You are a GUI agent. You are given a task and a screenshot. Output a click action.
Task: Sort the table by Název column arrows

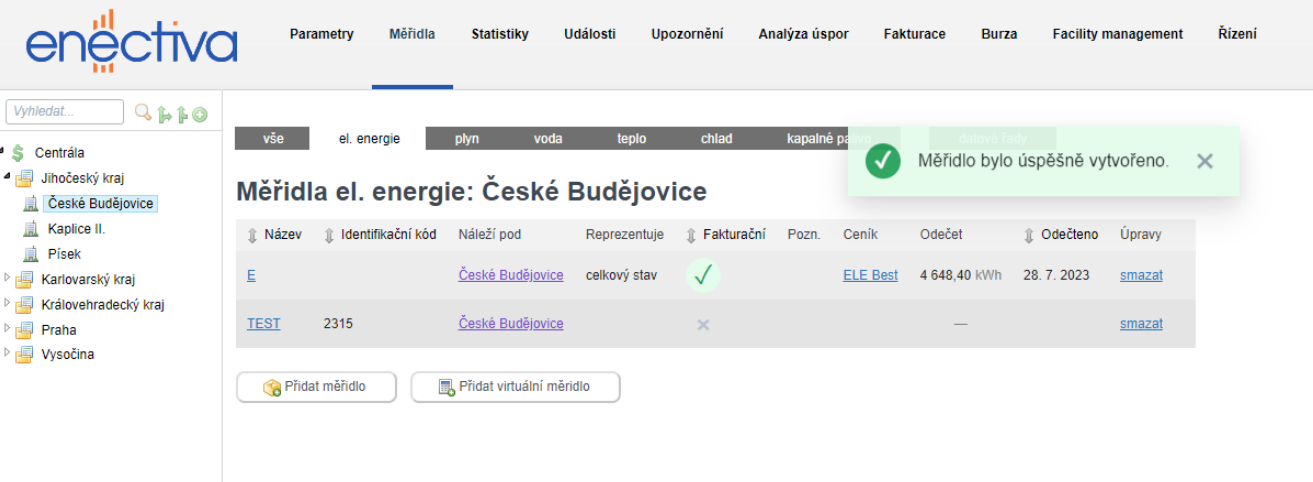[x=252, y=235]
